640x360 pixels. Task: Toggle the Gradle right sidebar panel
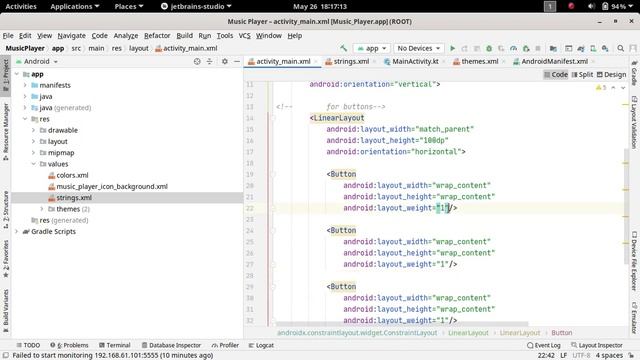(634, 73)
